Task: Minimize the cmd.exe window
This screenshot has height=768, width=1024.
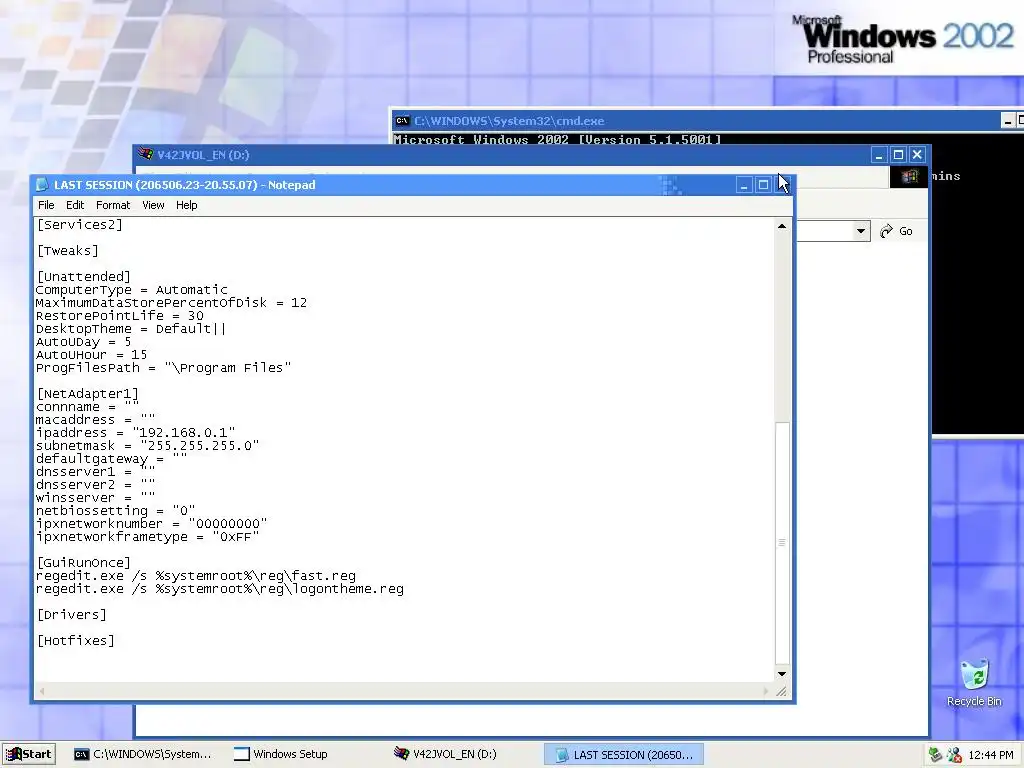Action: 1008,121
